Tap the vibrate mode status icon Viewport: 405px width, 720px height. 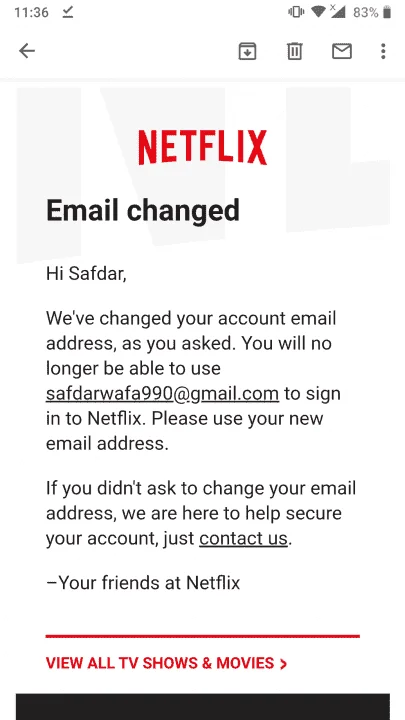pyautogui.click(x=296, y=12)
